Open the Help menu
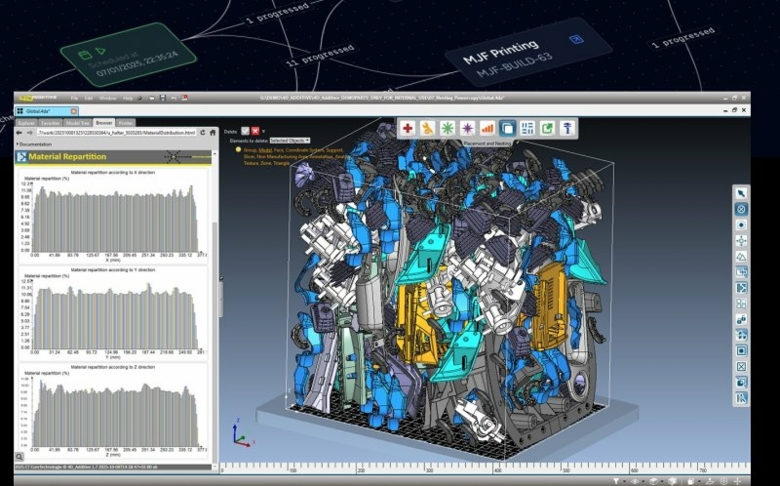Screen dimensions: 780x486 (x=128, y=98)
